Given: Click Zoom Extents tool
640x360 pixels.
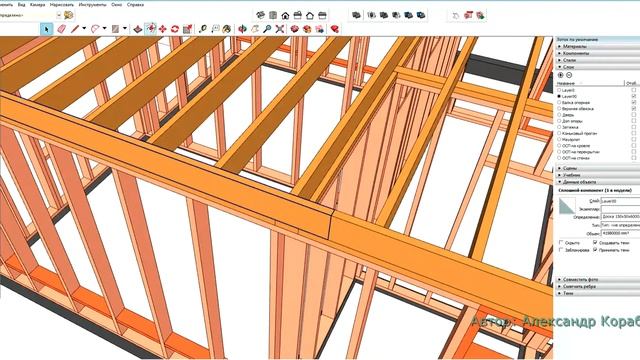Looking at the screenshot, I should (280, 29).
